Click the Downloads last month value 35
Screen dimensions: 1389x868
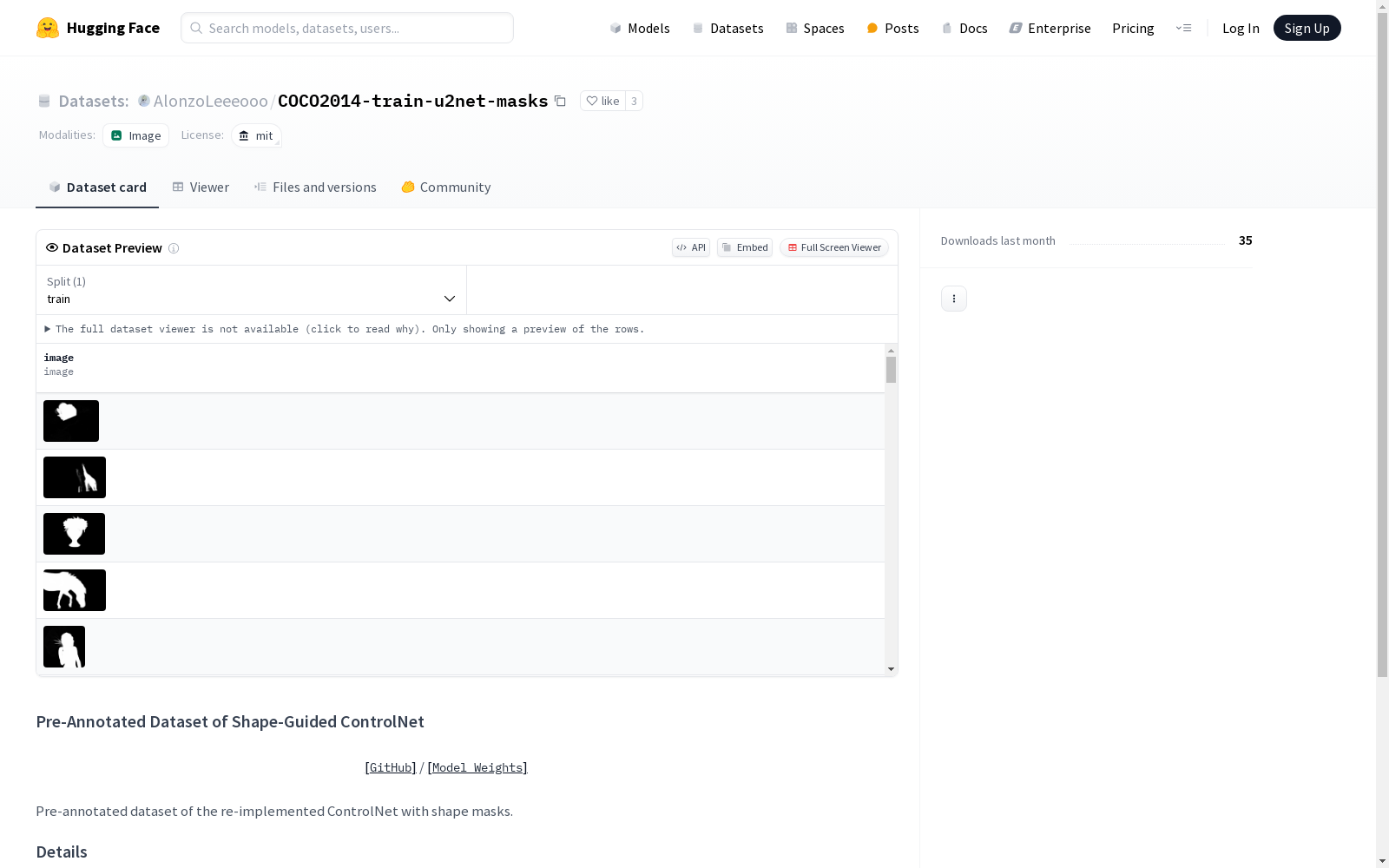[x=1246, y=240]
